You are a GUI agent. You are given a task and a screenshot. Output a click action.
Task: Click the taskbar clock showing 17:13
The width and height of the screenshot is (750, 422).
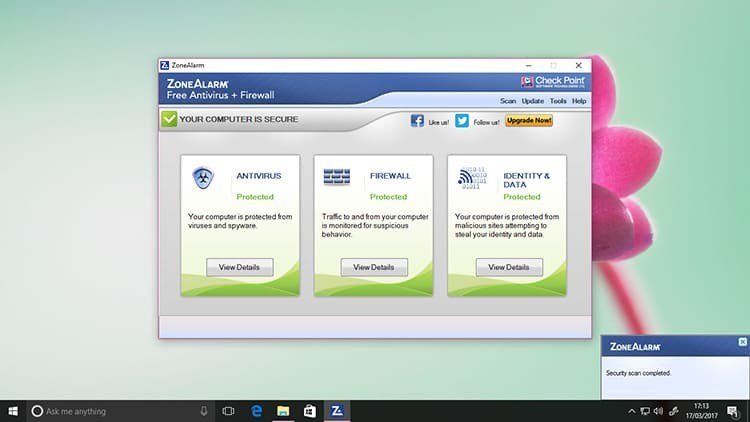701,411
